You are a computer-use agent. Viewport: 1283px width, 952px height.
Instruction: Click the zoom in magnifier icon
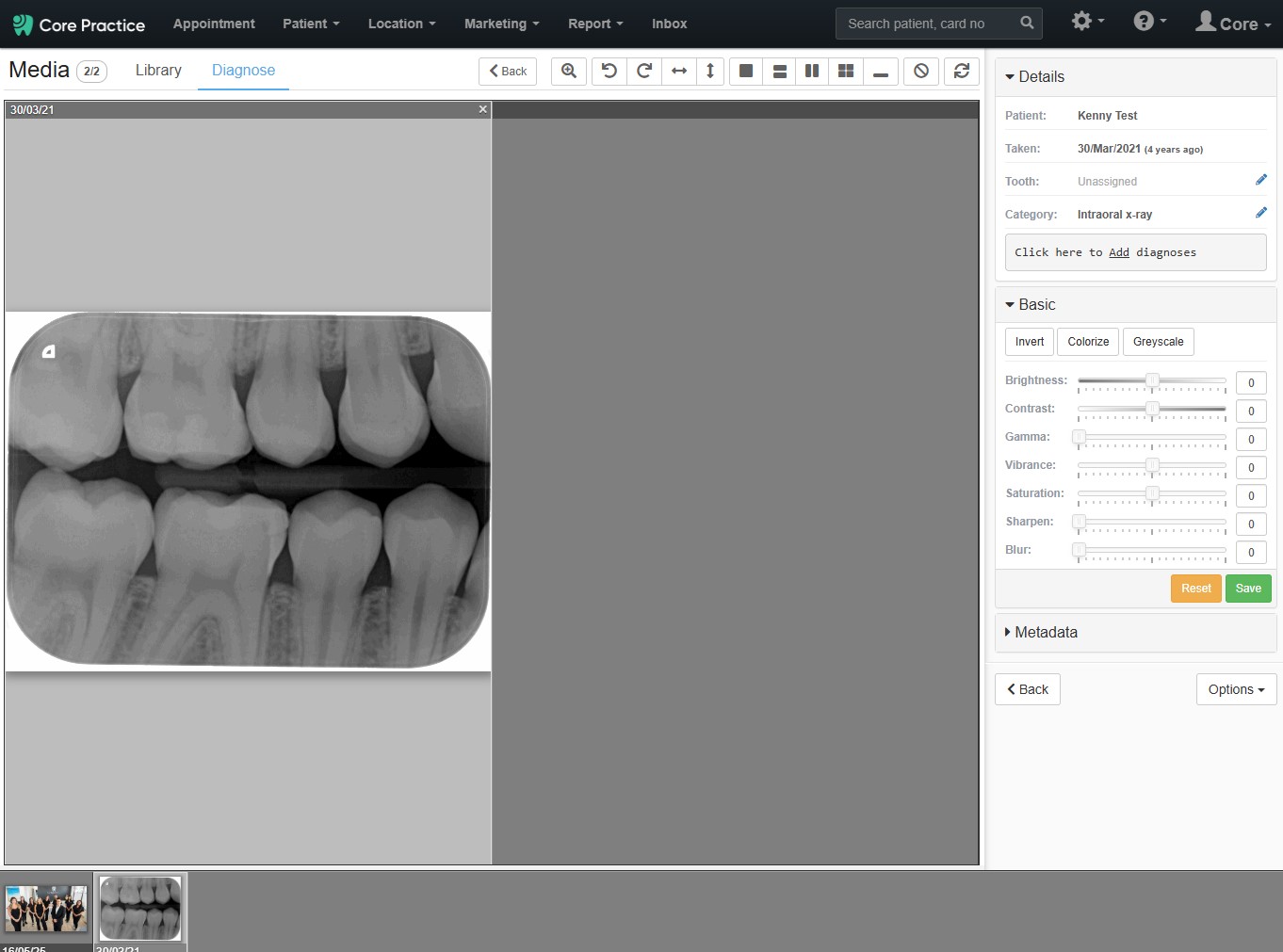click(x=569, y=71)
